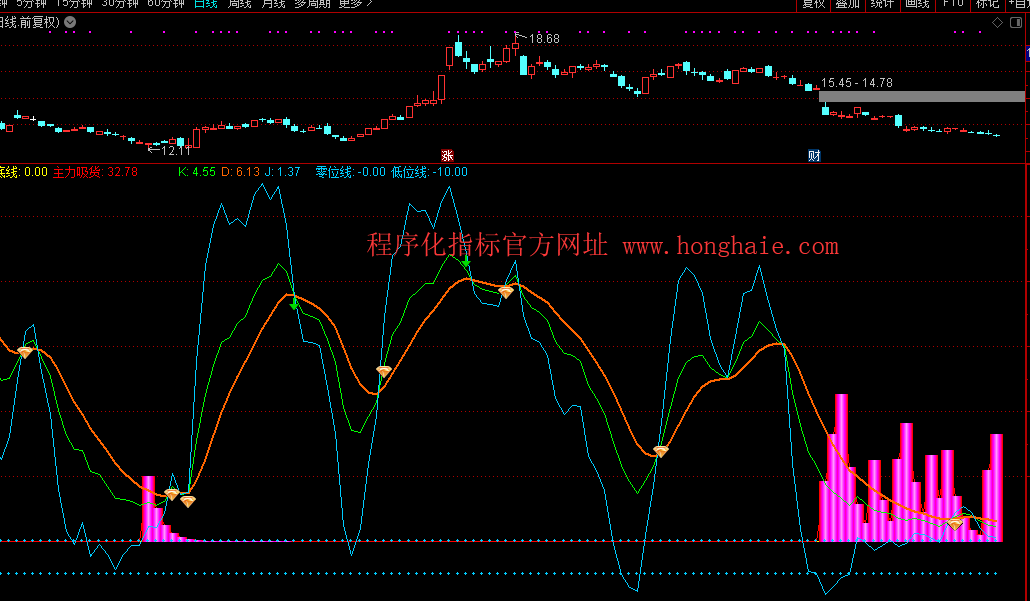
Task: Click the green down arrow signal near the peak
Action: (x=466, y=262)
